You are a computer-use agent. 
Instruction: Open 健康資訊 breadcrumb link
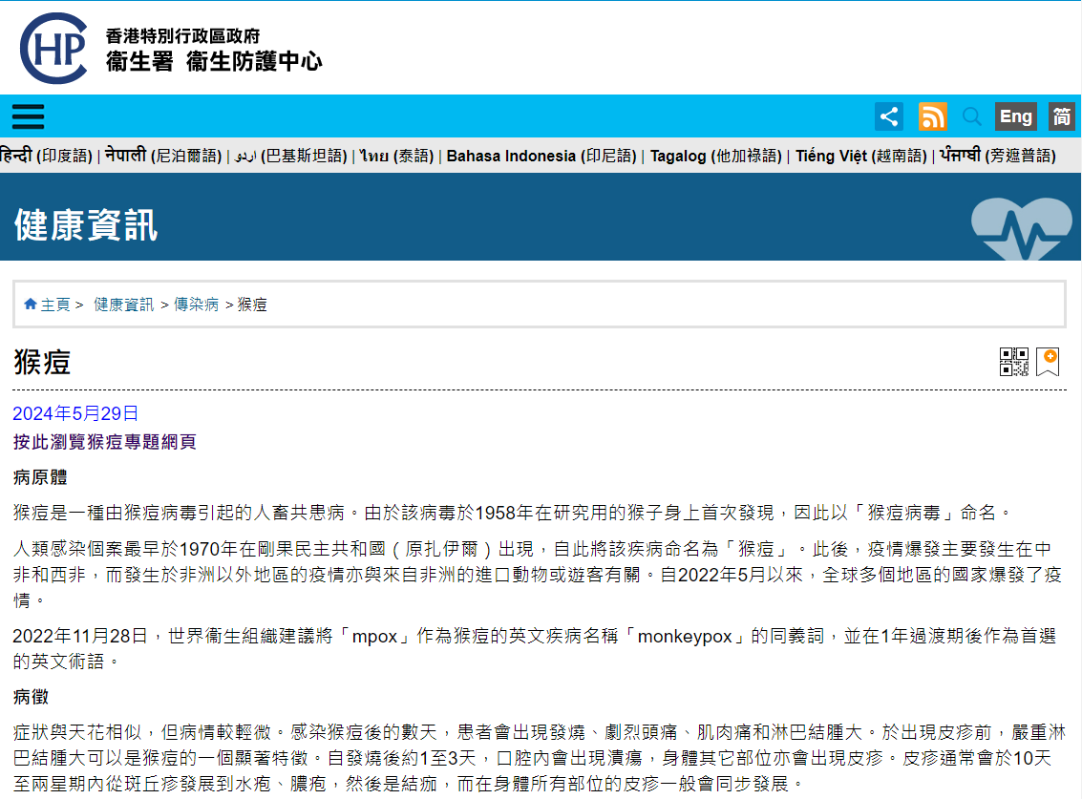[x=124, y=305]
